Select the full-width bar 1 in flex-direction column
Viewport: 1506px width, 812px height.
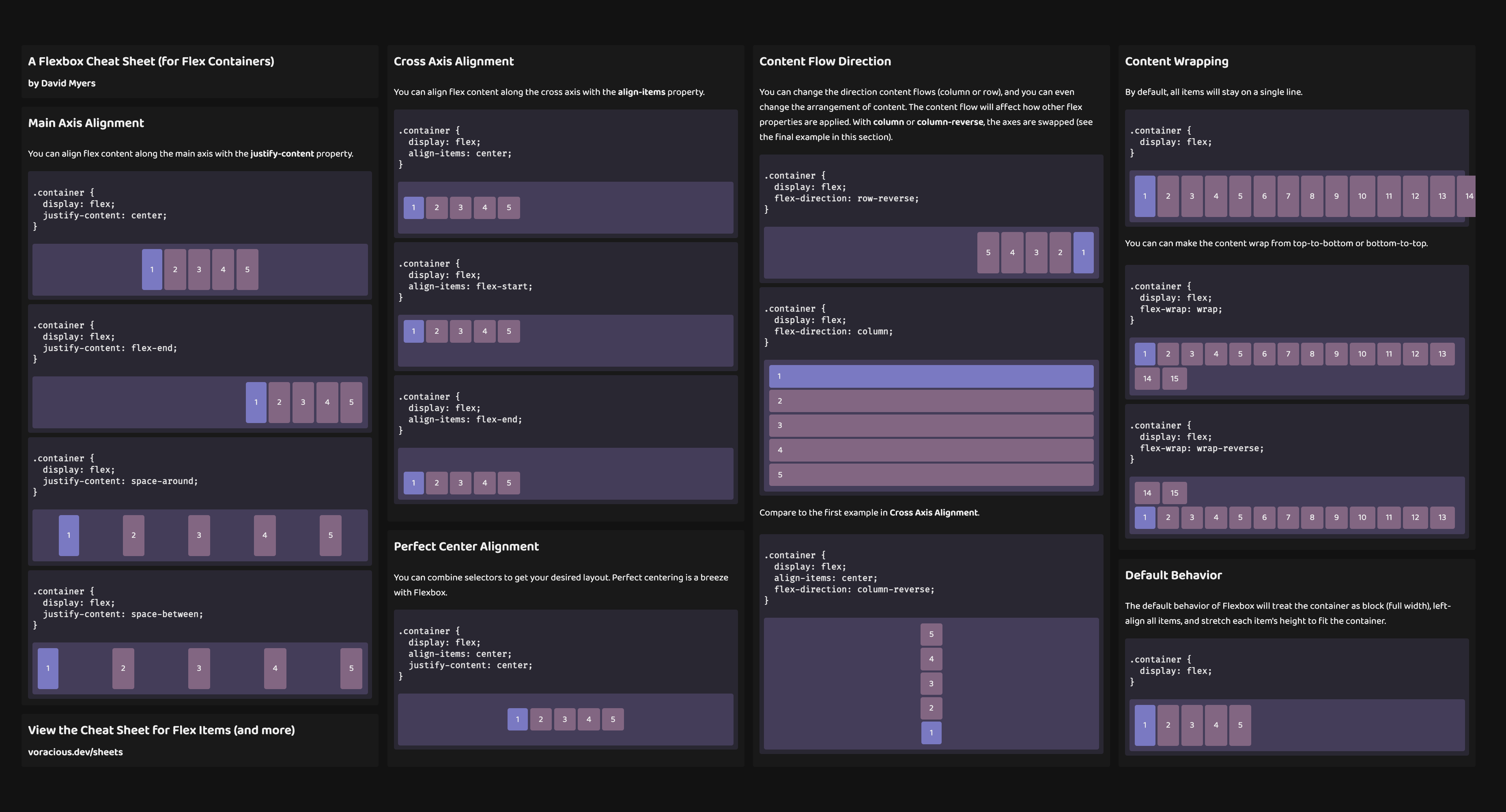tap(930, 376)
